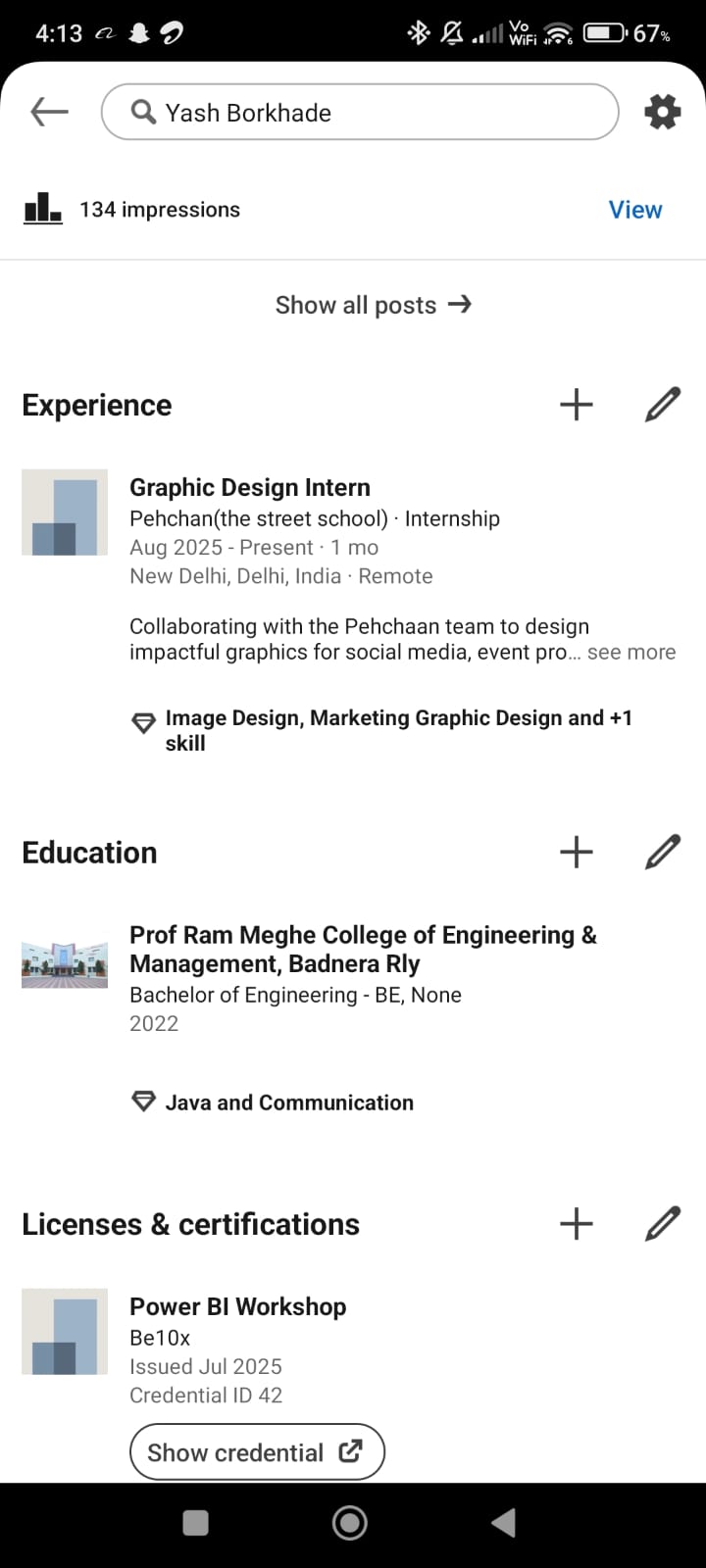Image resolution: width=706 pixels, height=1568 pixels.
Task: Open settings via the gear icon
Action: [x=662, y=112]
